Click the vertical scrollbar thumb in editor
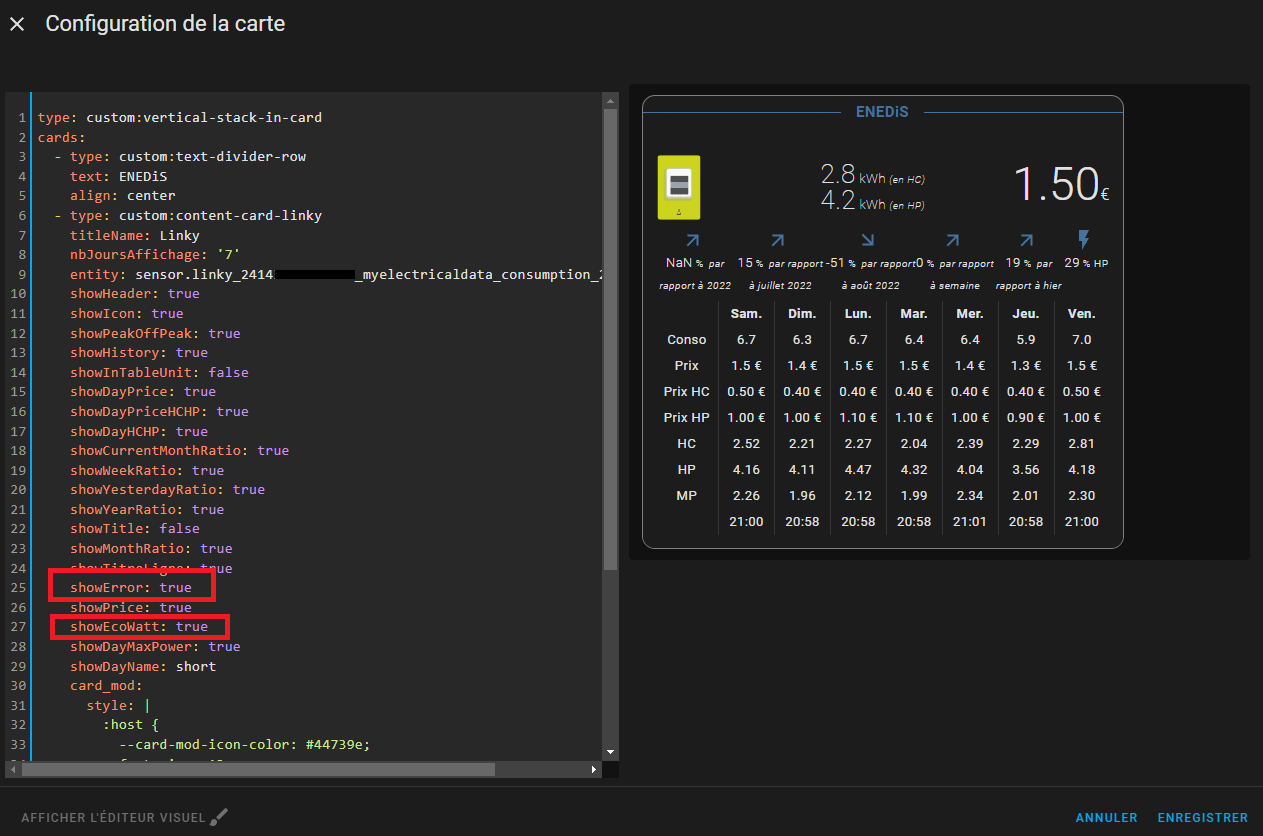The image size is (1263, 836). [x=610, y=340]
